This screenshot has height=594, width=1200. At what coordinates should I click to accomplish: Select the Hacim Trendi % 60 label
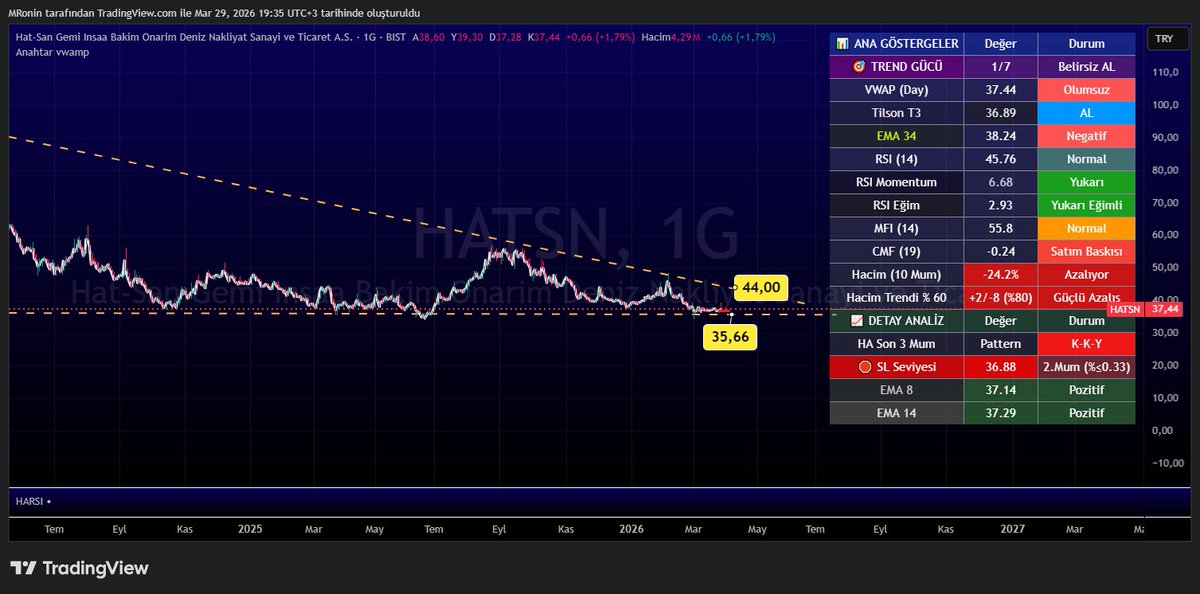(897, 297)
